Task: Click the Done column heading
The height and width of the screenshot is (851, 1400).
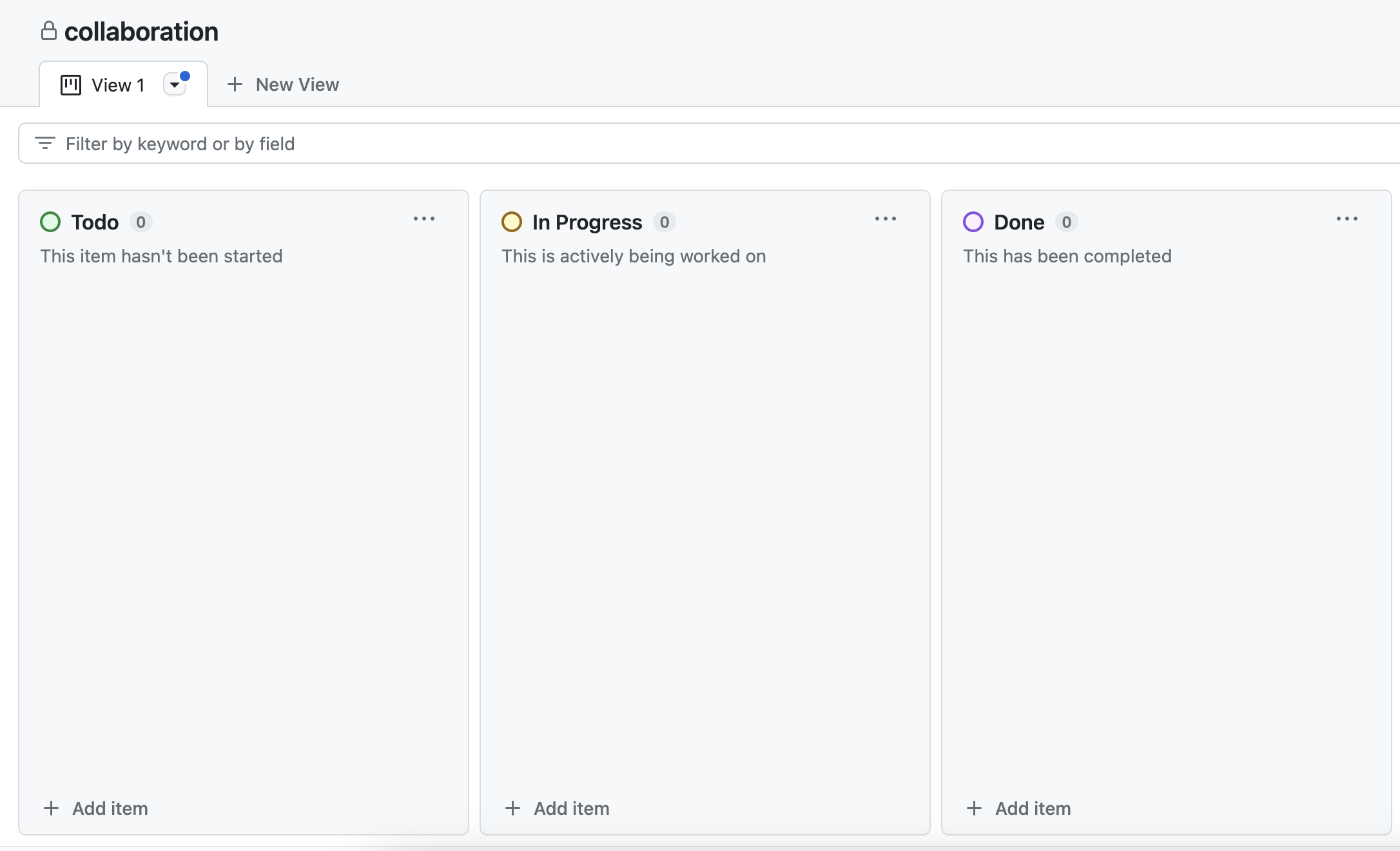Action: click(1019, 222)
